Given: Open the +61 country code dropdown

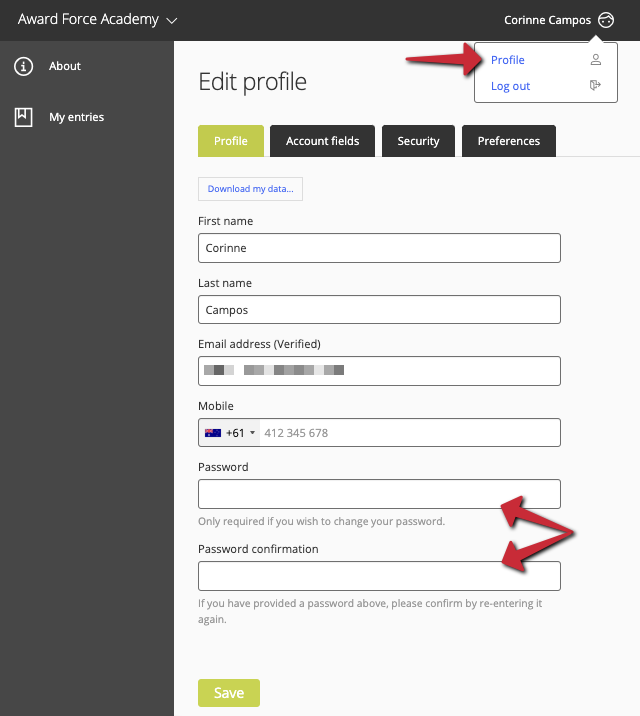Looking at the screenshot, I should (230, 433).
